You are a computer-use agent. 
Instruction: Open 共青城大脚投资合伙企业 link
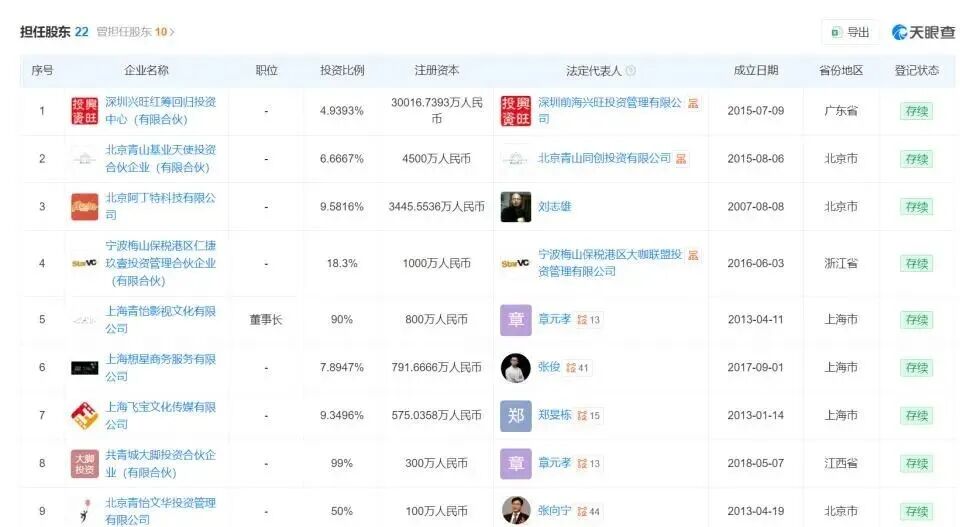click(x=160, y=463)
